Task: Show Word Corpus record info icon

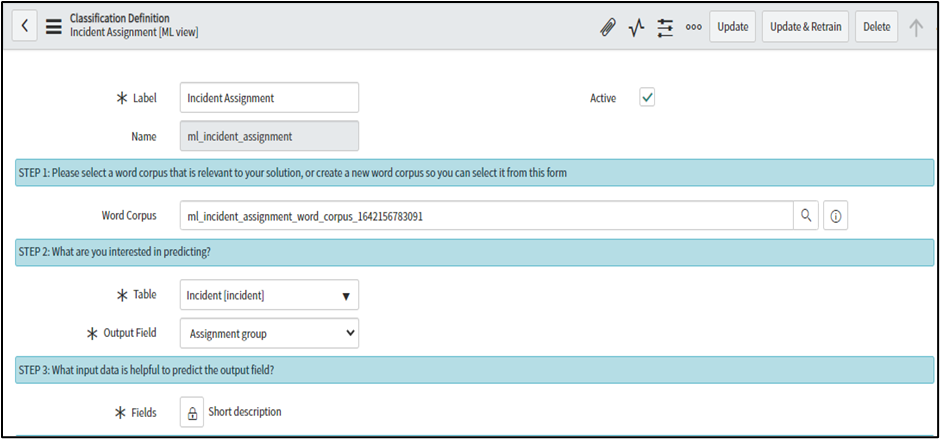Action: [x=837, y=215]
